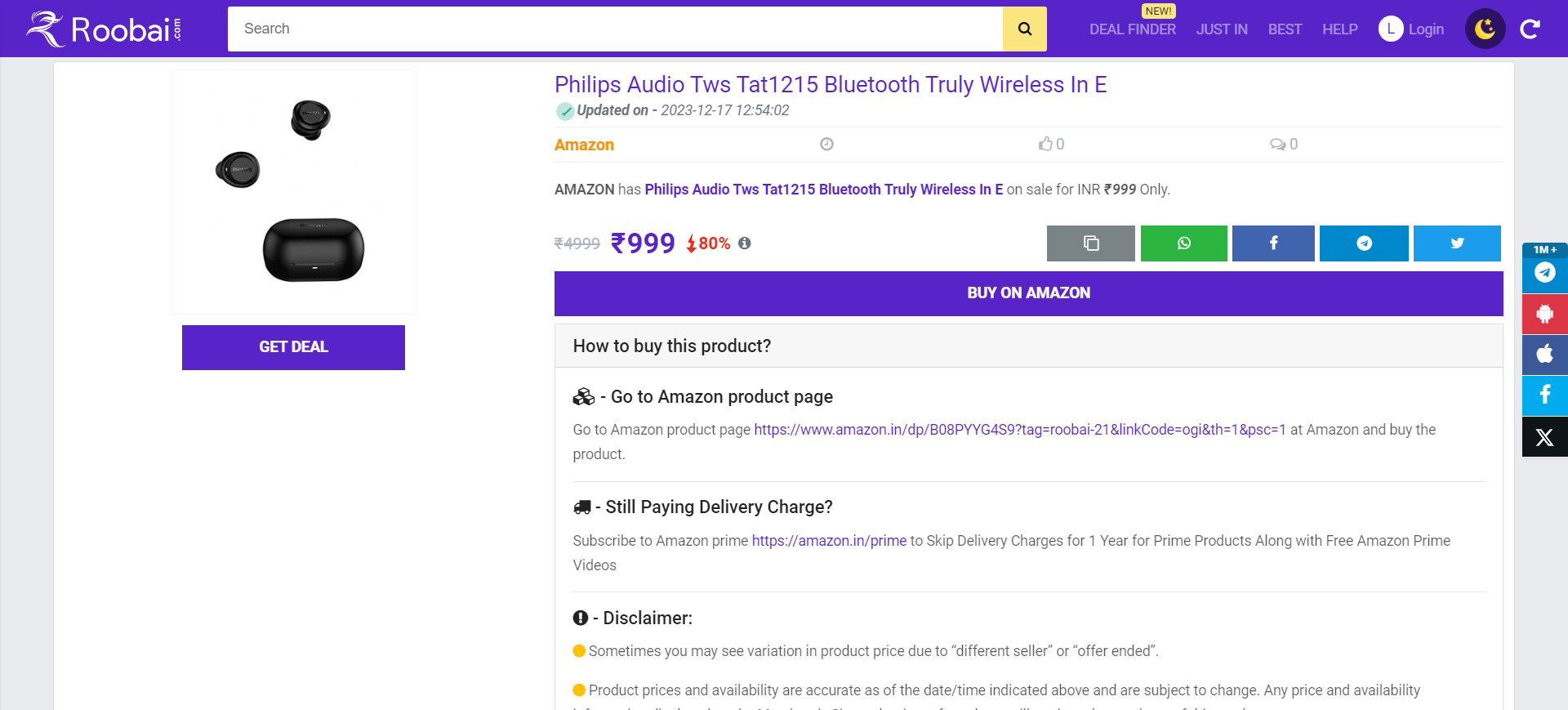Click the BUY ON AMAZON button
Image resolution: width=1568 pixels, height=710 pixels.
point(1029,293)
